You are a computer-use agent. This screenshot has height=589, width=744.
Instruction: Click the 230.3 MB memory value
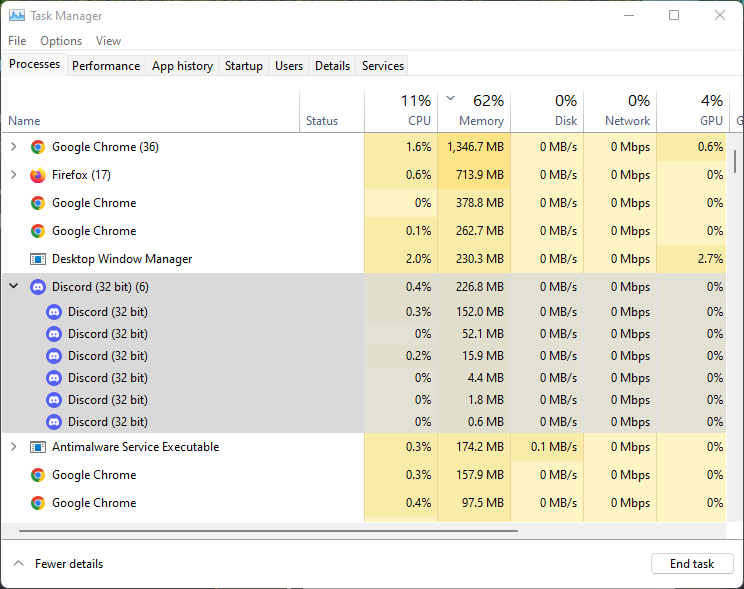(x=480, y=259)
